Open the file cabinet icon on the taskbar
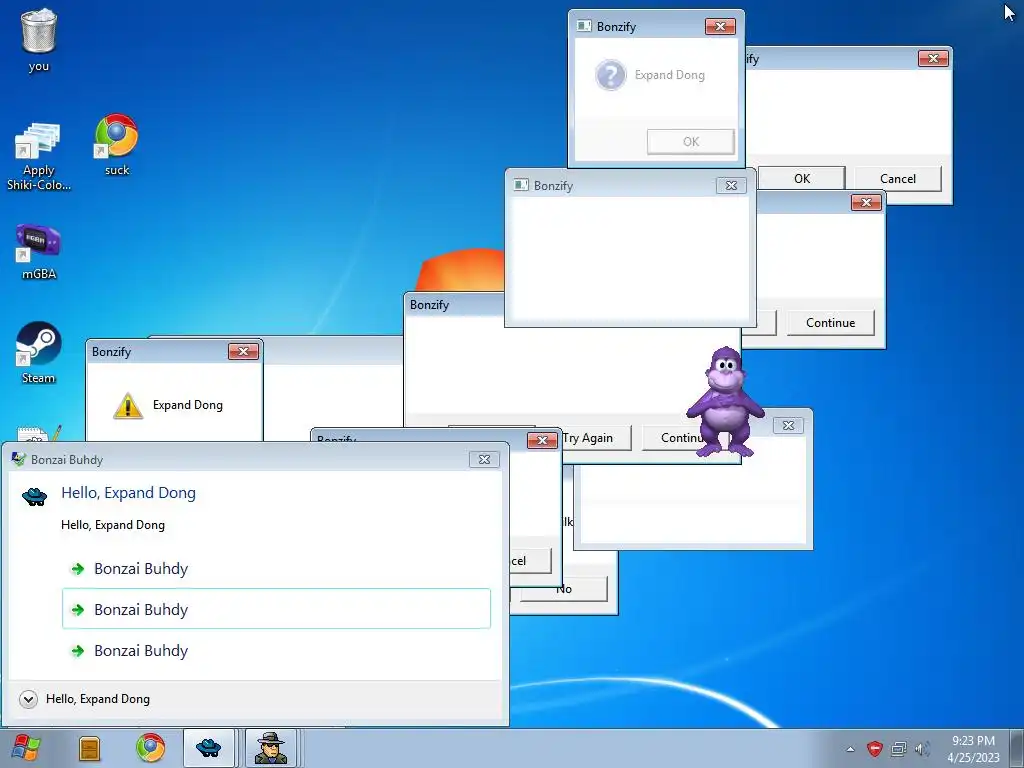This screenshot has width=1024, height=768. (89, 748)
